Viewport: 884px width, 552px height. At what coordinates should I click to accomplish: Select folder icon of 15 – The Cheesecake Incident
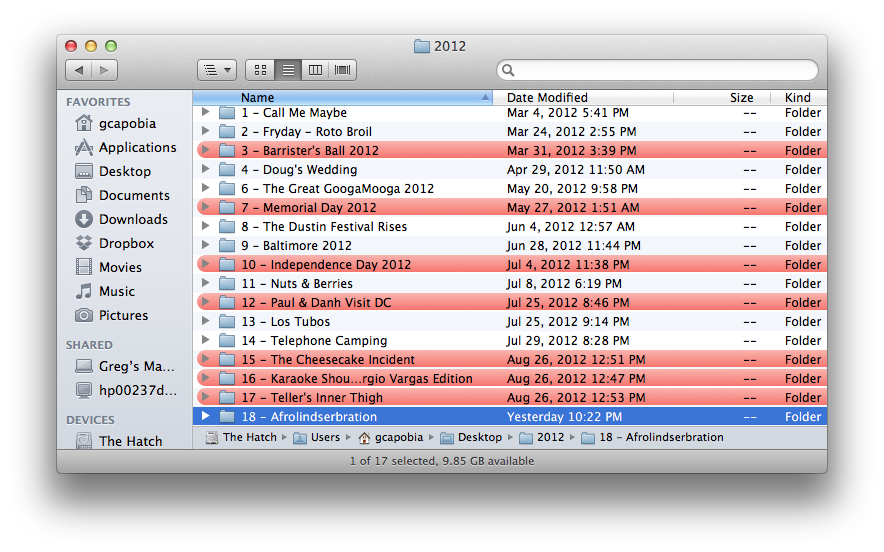227,359
